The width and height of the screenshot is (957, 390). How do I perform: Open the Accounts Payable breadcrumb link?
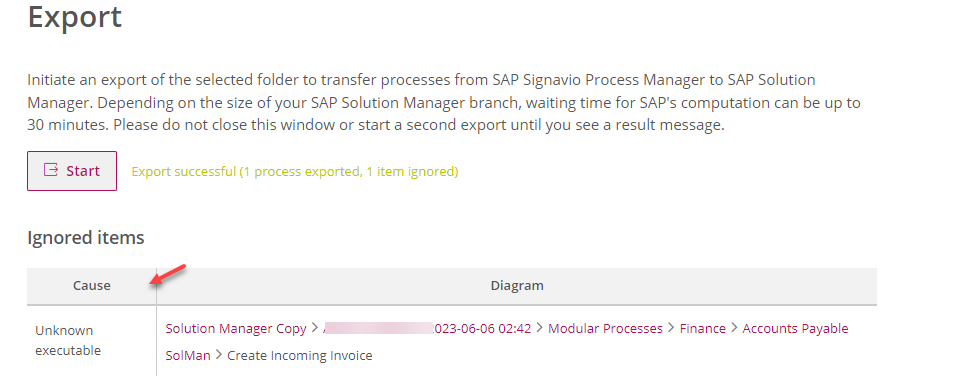[795, 328]
